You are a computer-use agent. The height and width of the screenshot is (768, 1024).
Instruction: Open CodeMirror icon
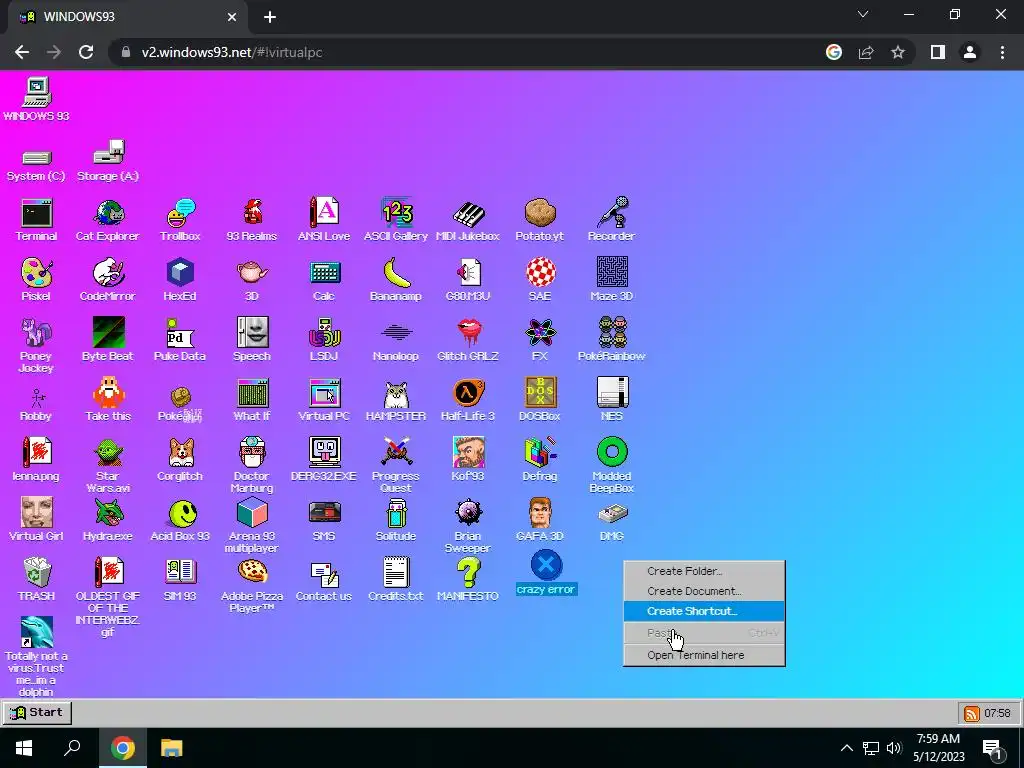[108, 280]
